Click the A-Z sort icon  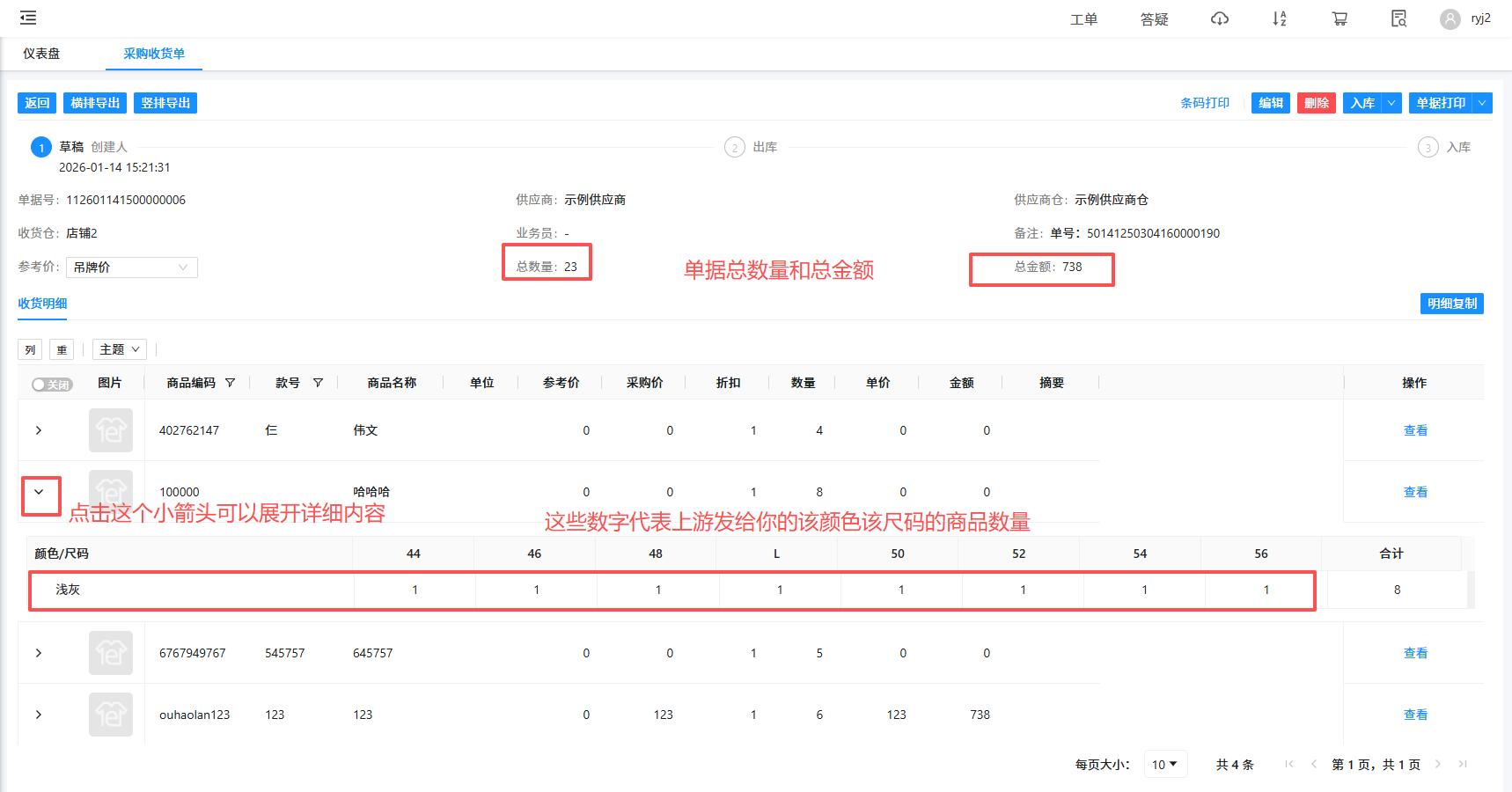1279,18
